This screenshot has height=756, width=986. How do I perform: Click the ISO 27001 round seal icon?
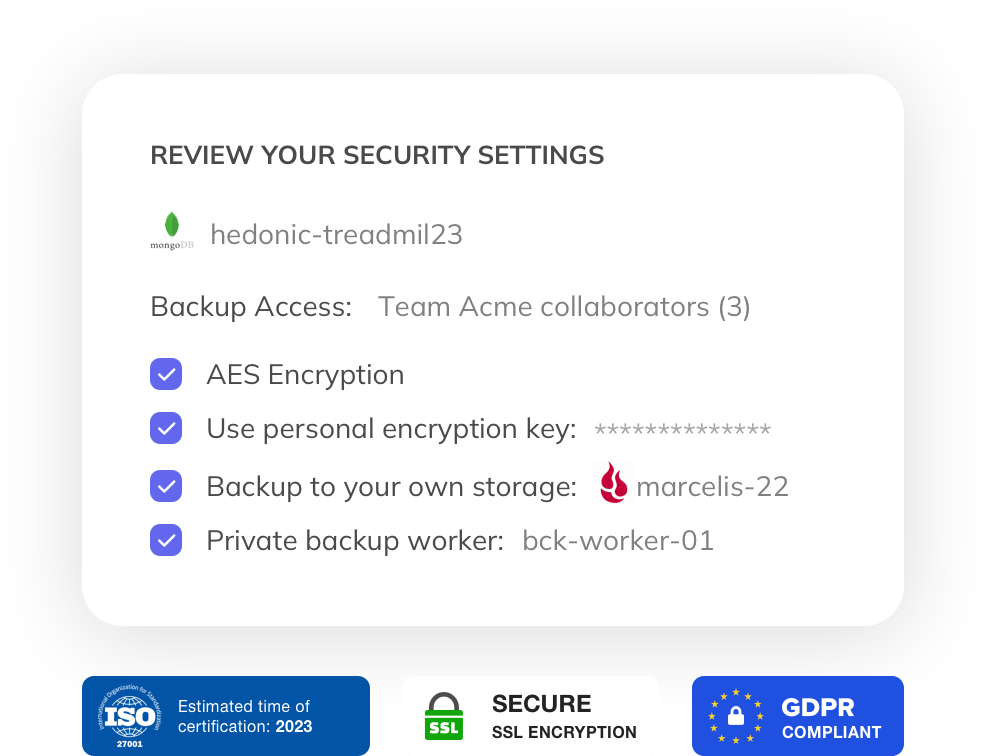coord(127,716)
